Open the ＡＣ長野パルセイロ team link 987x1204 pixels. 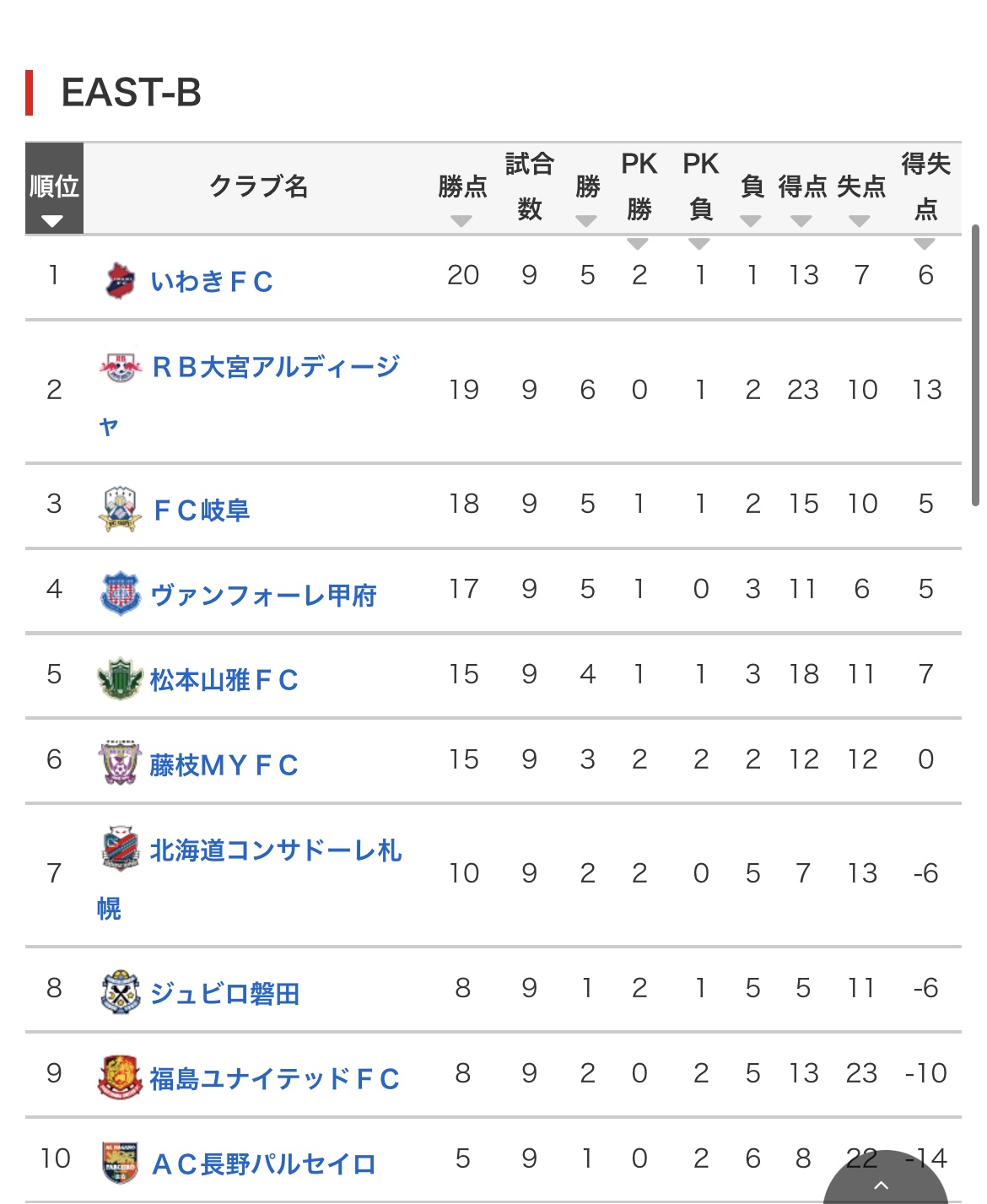click(x=263, y=1164)
